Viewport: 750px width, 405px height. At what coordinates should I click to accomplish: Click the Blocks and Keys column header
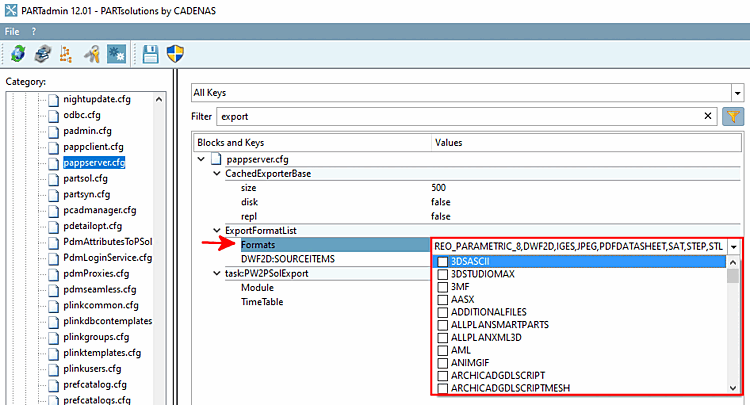312,142
